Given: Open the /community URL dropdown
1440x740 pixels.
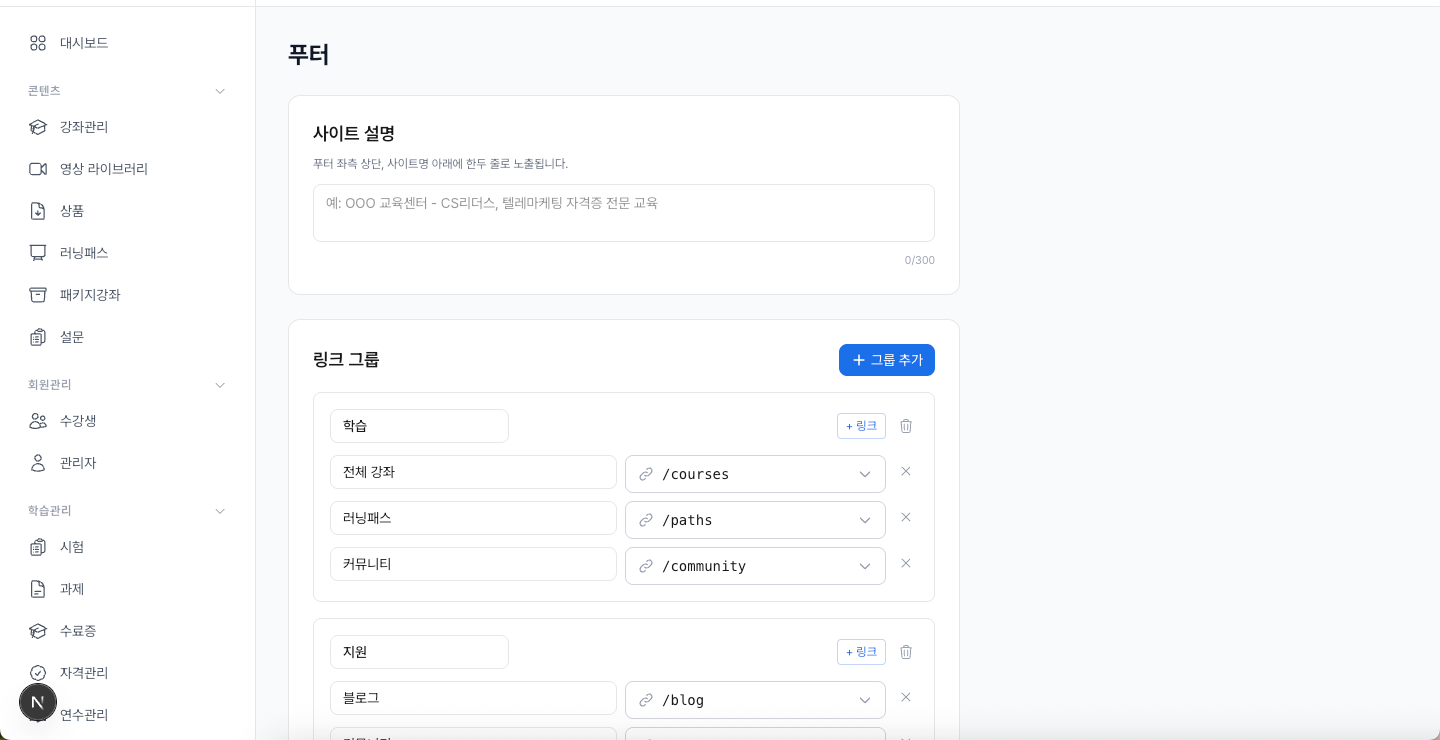Looking at the screenshot, I should pos(755,566).
